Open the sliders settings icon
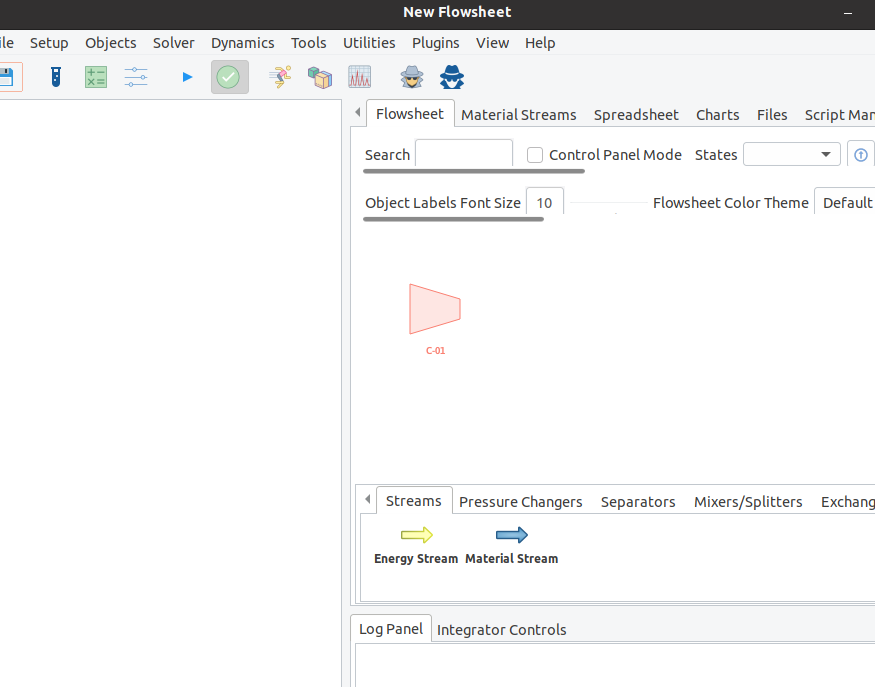This screenshot has width=875, height=687. pos(136,77)
